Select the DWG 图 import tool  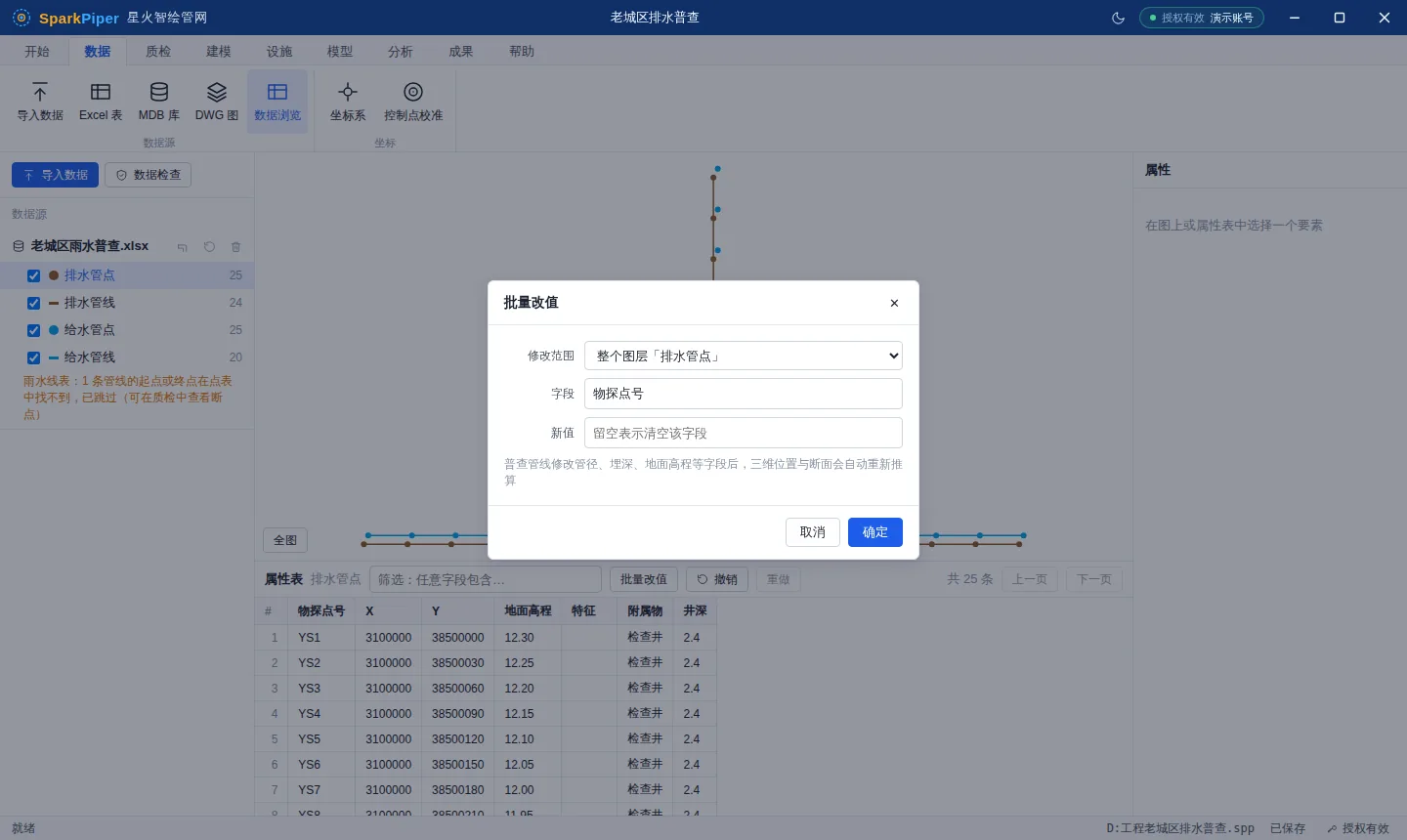coord(217,102)
